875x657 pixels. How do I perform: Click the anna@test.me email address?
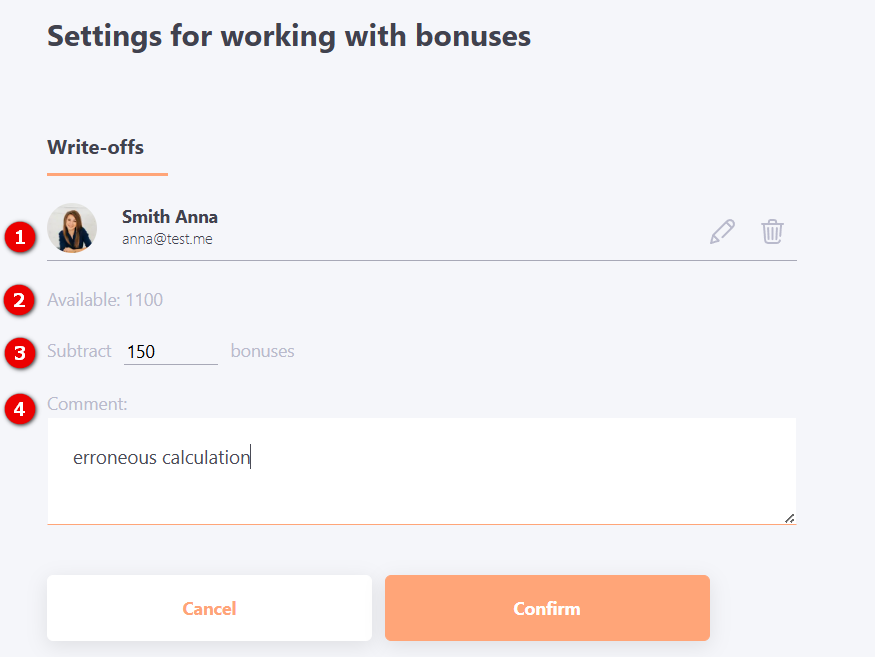click(167, 239)
